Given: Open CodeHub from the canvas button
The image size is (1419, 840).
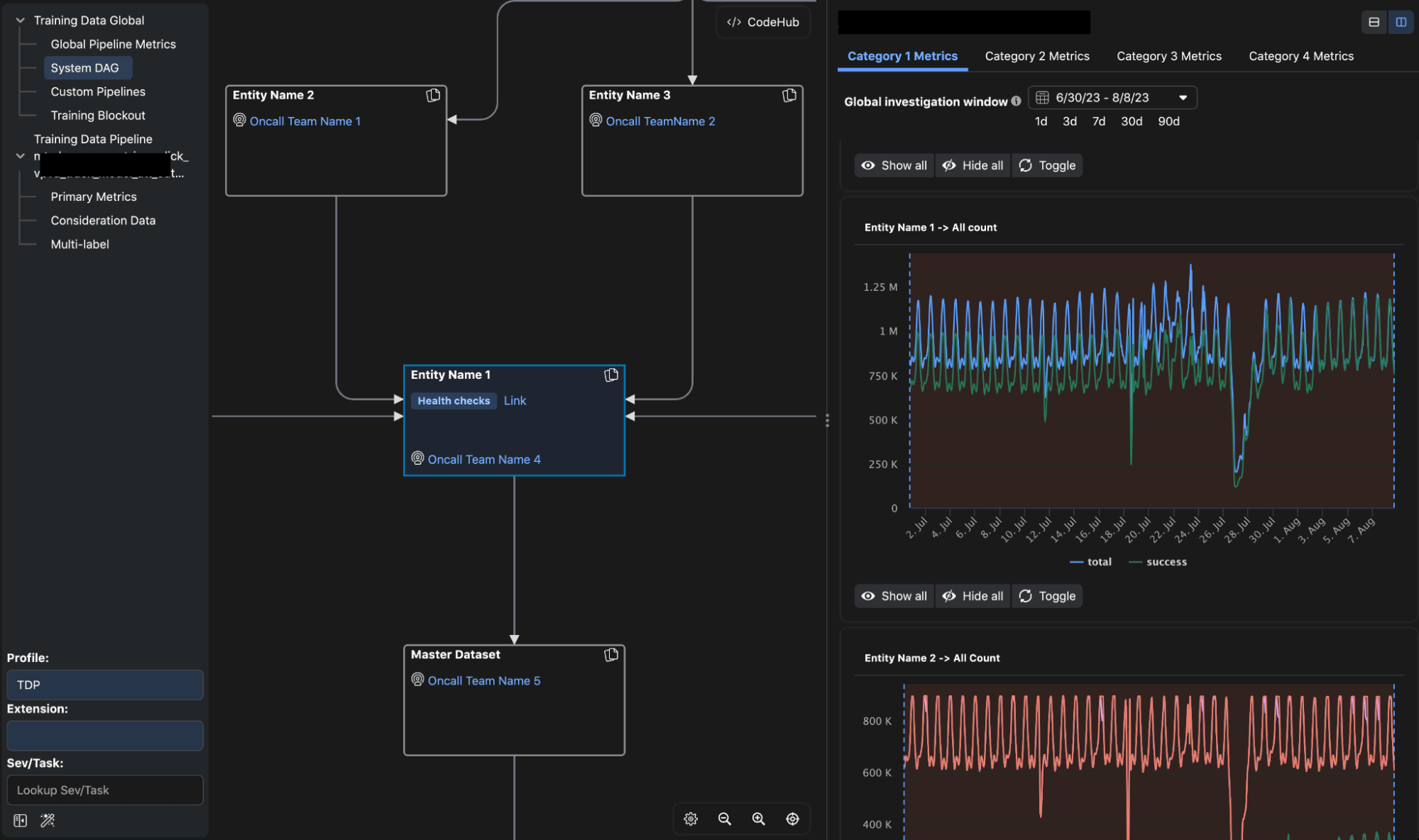Looking at the screenshot, I should coord(762,22).
